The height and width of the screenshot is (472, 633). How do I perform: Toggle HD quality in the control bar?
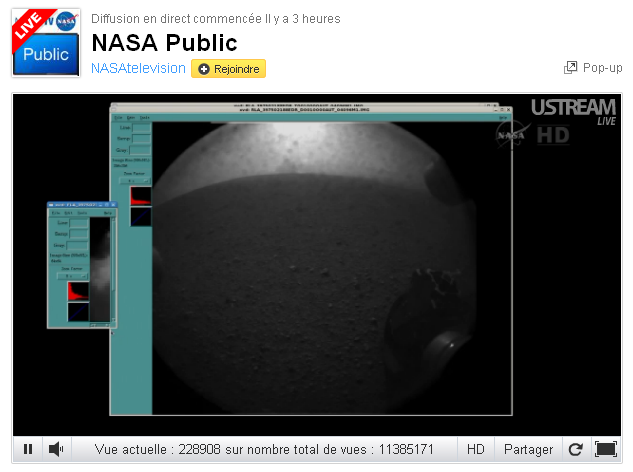point(476,450)
